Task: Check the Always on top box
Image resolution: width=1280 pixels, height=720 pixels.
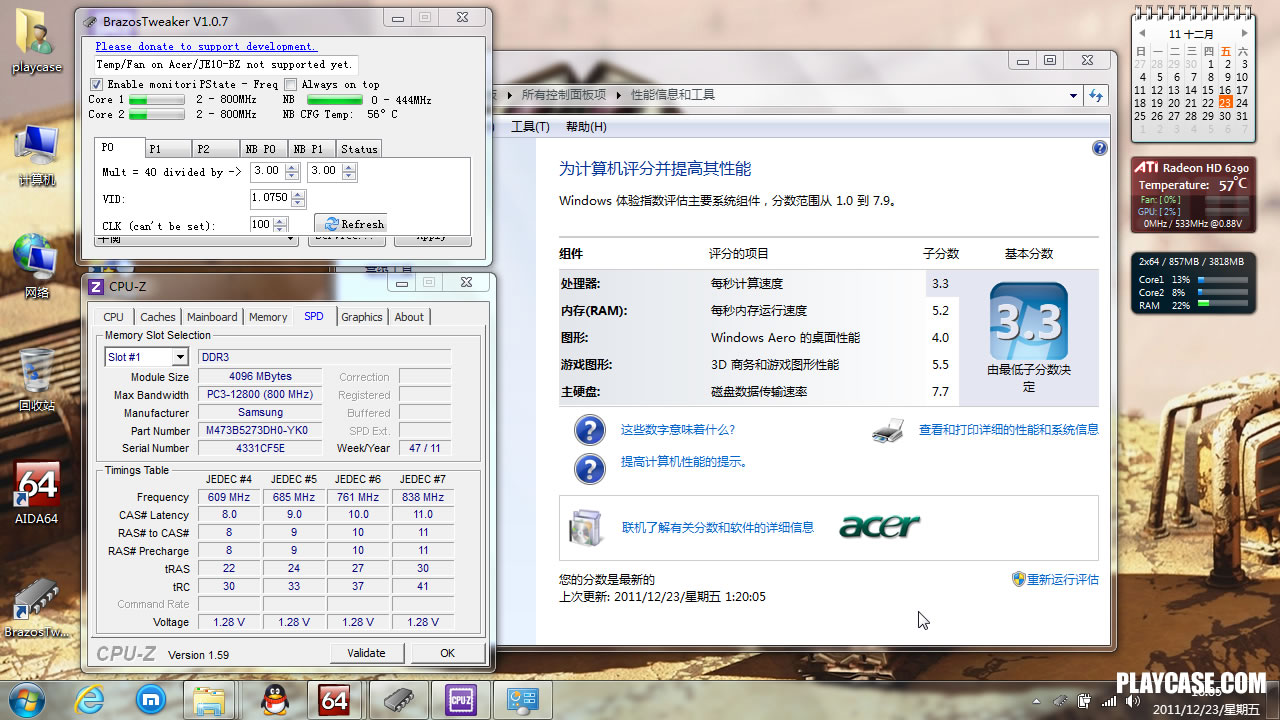Action: point(291,85)
